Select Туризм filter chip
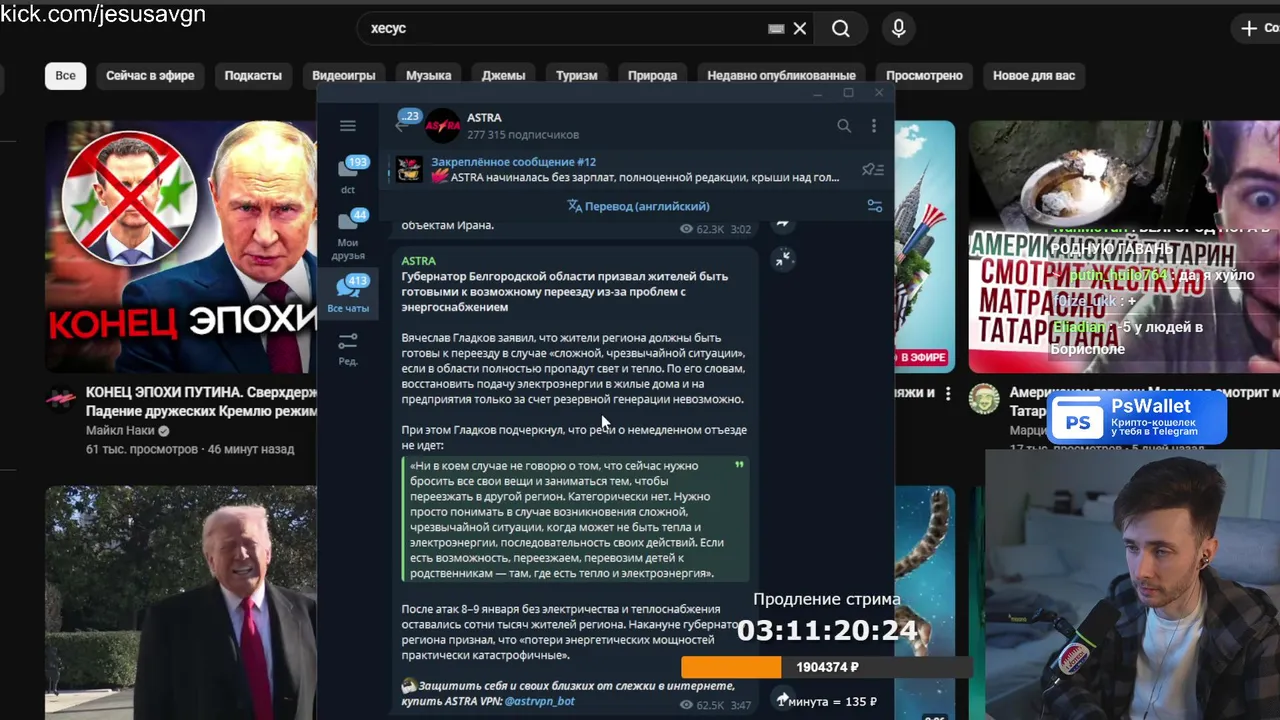Screen dimensions: 1280x720 (577, 75)
